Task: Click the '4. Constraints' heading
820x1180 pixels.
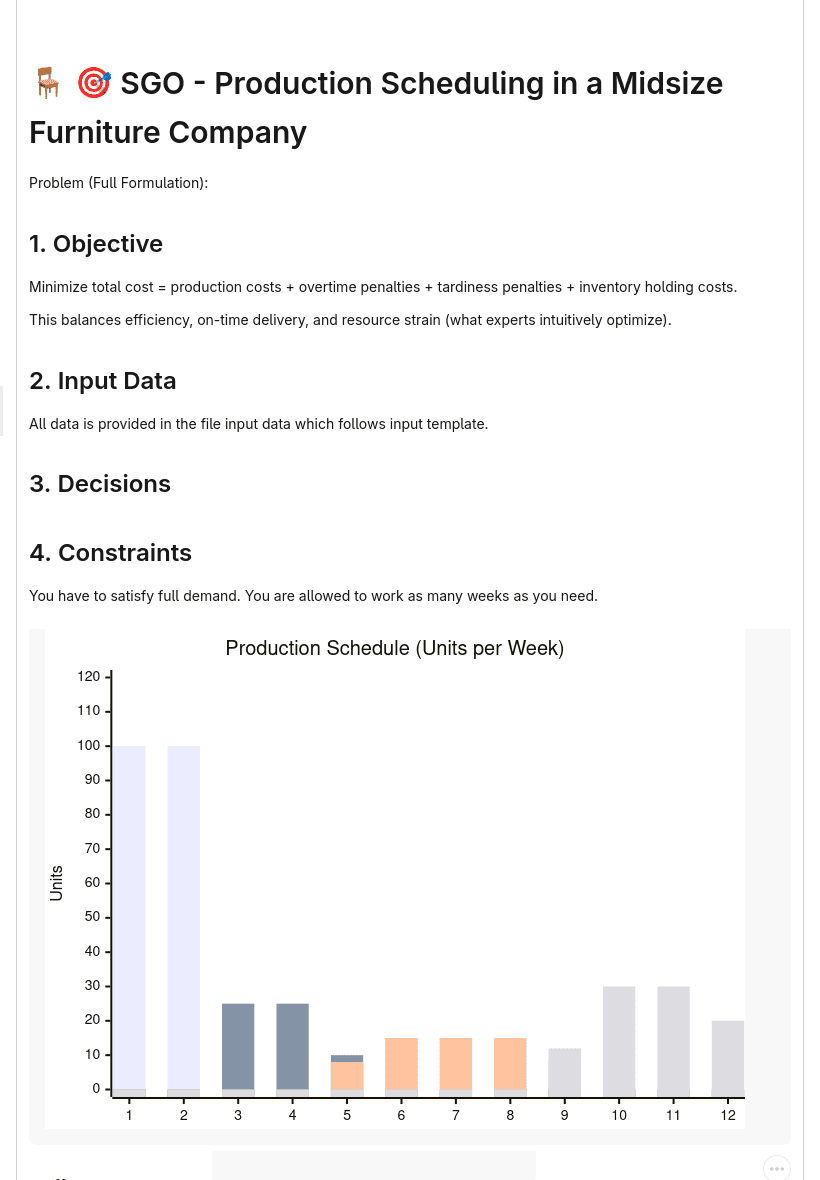Action: pos(111,553)
